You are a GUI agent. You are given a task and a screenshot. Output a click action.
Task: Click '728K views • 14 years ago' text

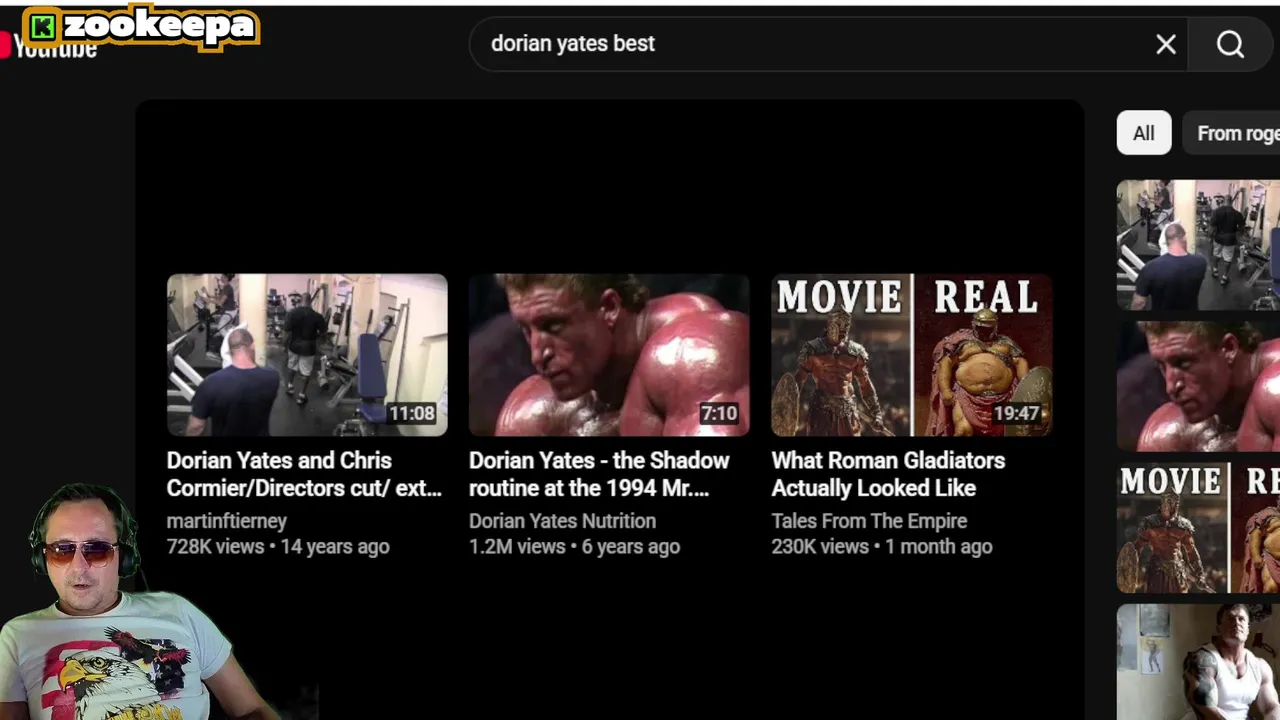click(x=278, y=547)
